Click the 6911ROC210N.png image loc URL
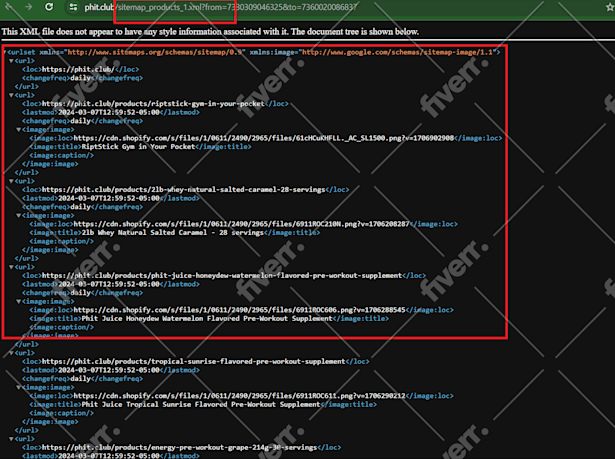 (x=241, y=224)
